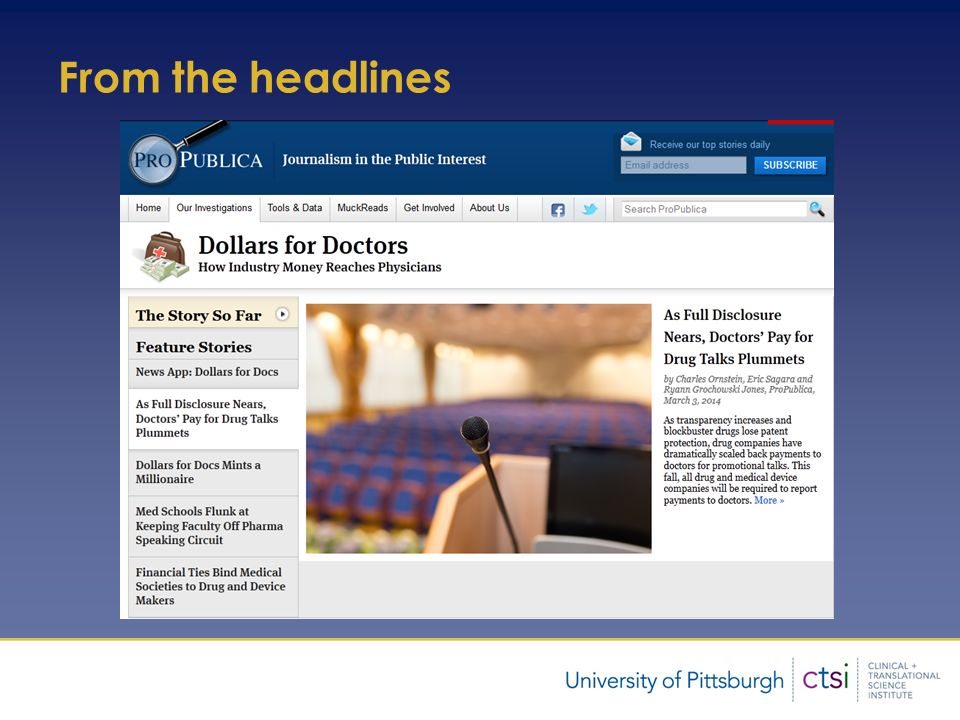960x720 pixels.
Task: Select the Feature Stories section header
Action: (x=193, y=347)
